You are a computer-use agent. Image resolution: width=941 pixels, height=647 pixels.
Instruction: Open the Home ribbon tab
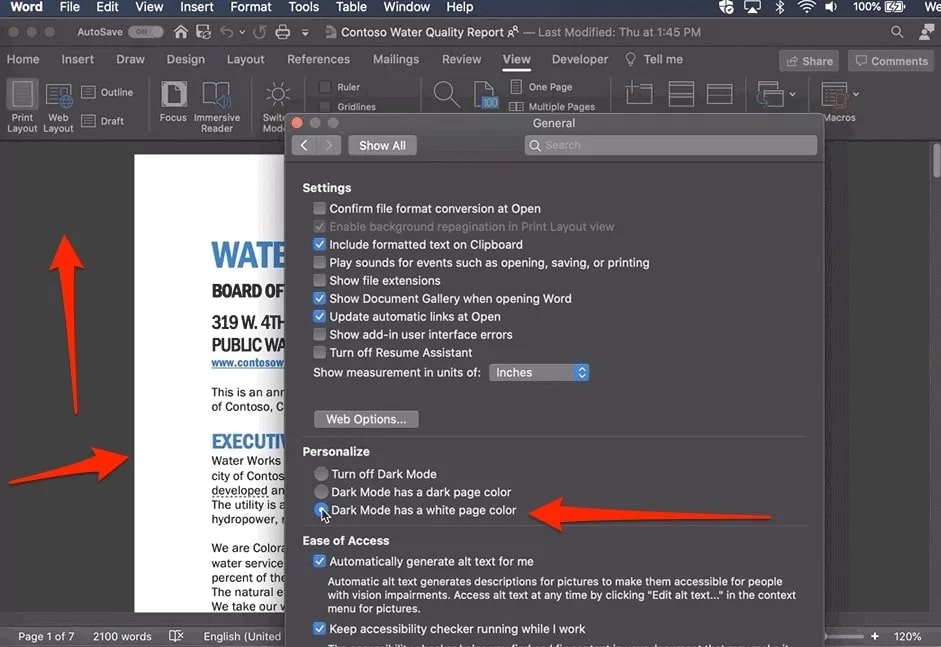click(23, 59)
